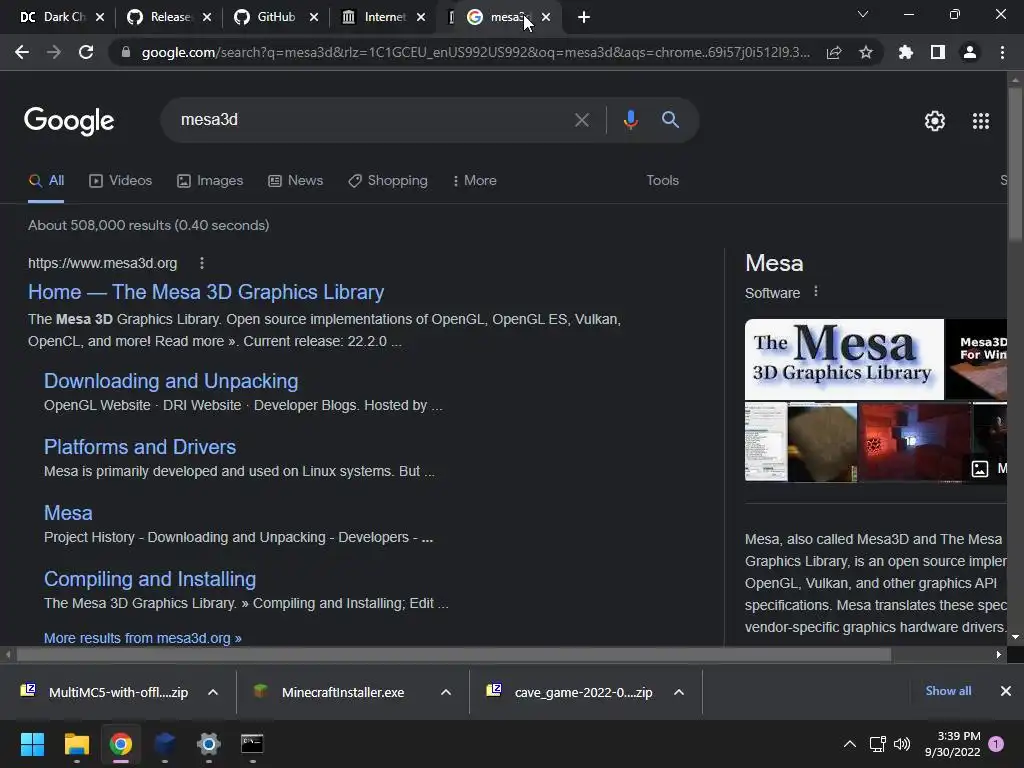Open the command prompt taskbar icon
Screen dimensions: 1024x768
click(x=252, y=744)
